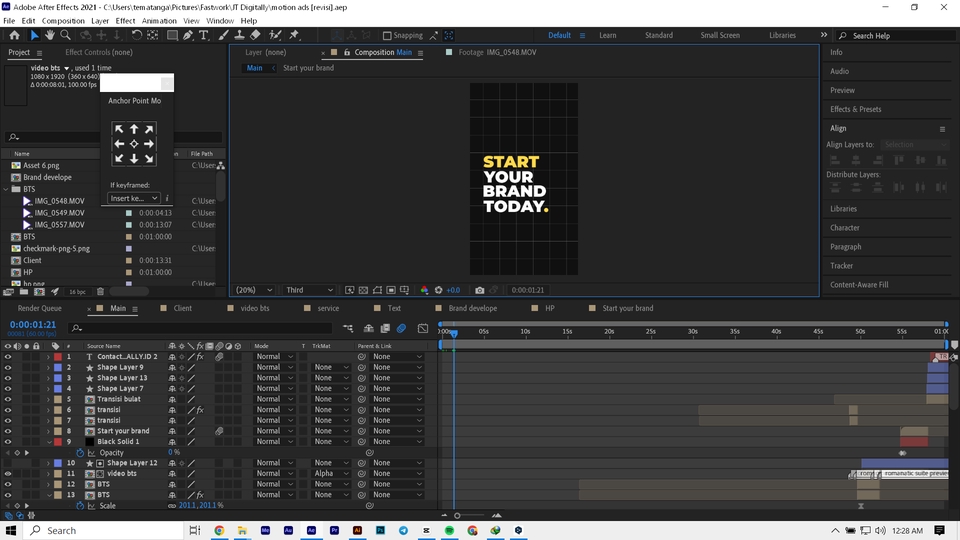Viewport: 960px width, 540px height.
Task: Open the Animation menu
Action: 159,21
